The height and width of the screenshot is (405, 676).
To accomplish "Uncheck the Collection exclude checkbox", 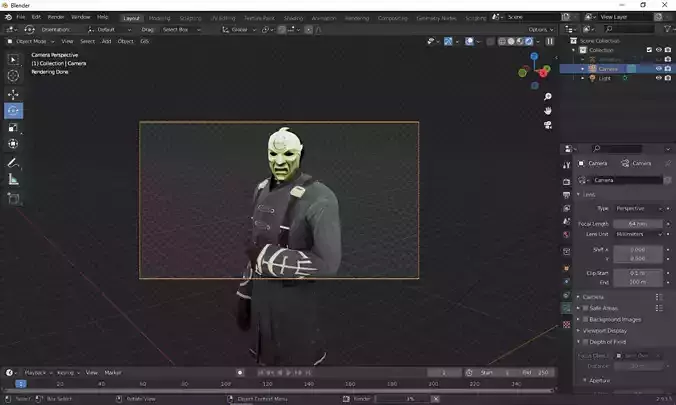I will (x=649, y=50).
